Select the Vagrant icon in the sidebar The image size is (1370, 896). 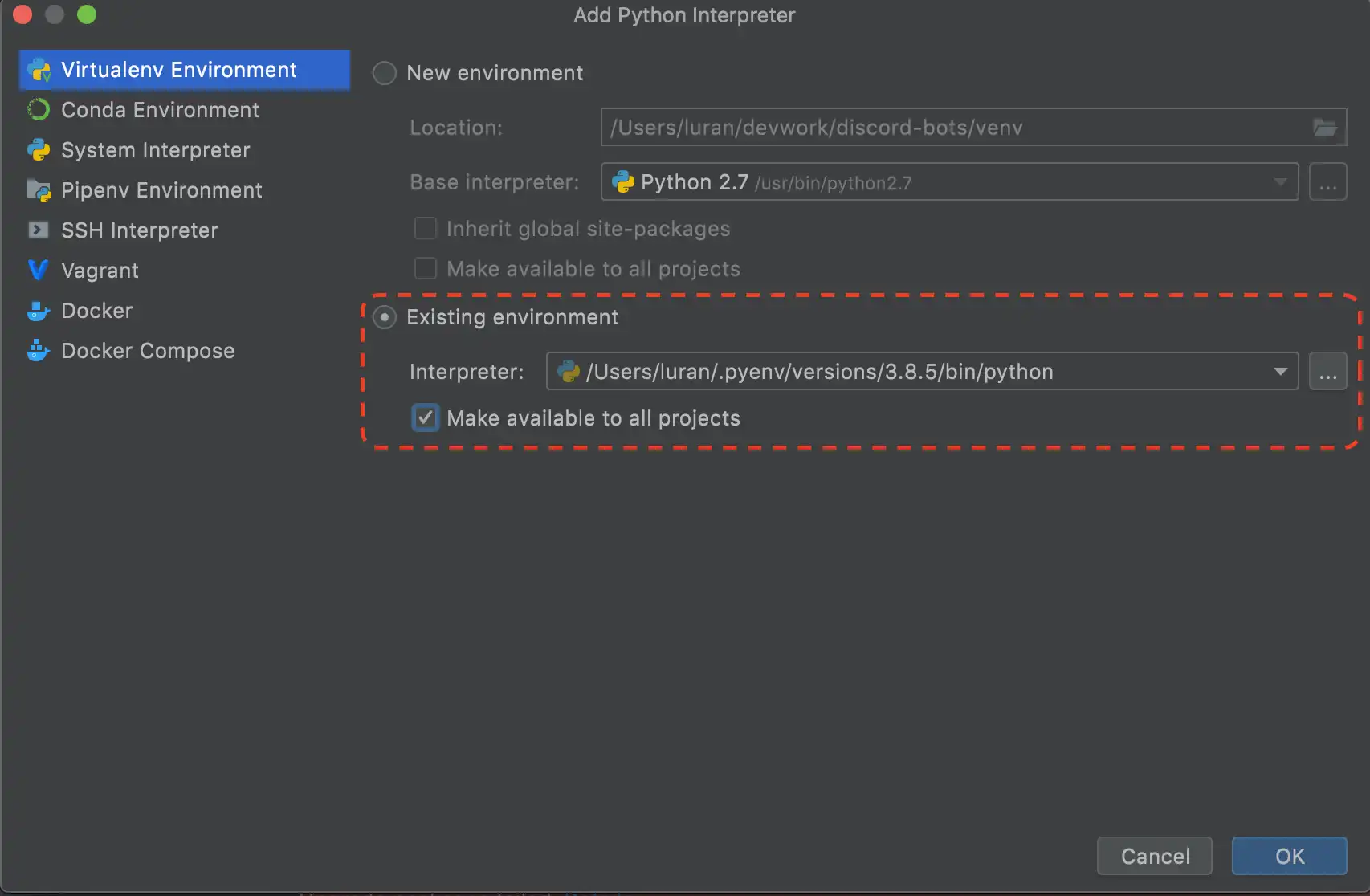(x=38, y=271)
